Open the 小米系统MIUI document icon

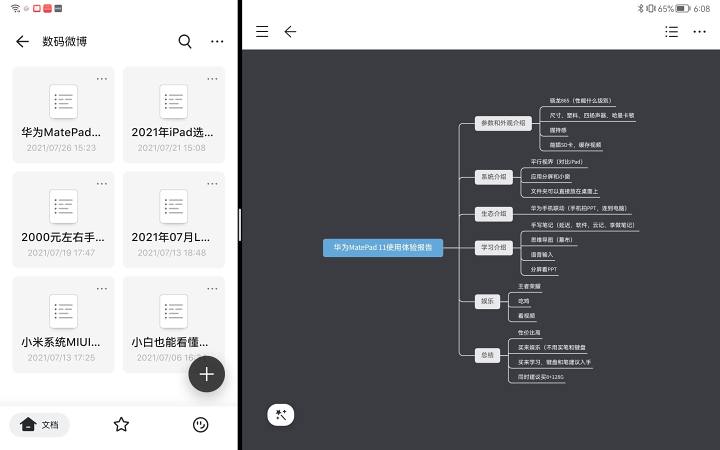point(63,311)
